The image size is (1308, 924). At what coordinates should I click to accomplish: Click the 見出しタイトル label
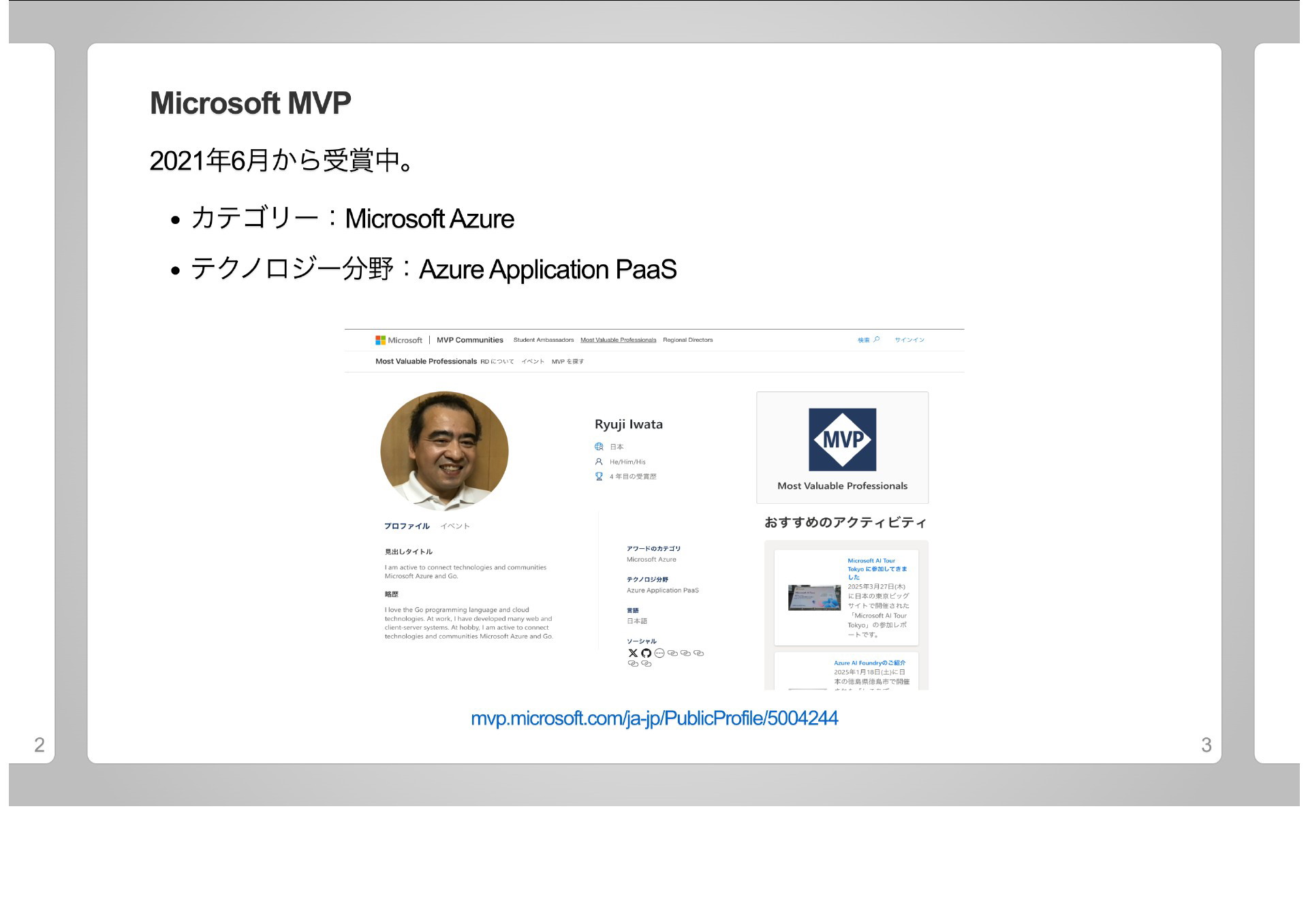pyautogui.click(x=409, y=552)
